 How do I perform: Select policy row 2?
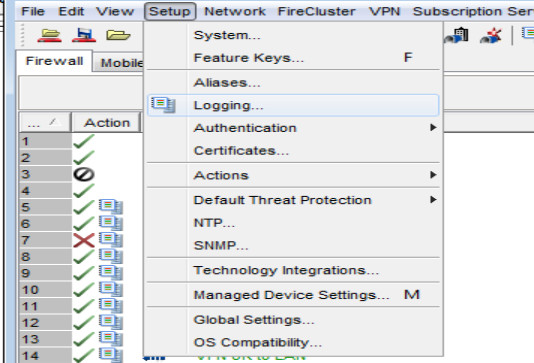45,158
